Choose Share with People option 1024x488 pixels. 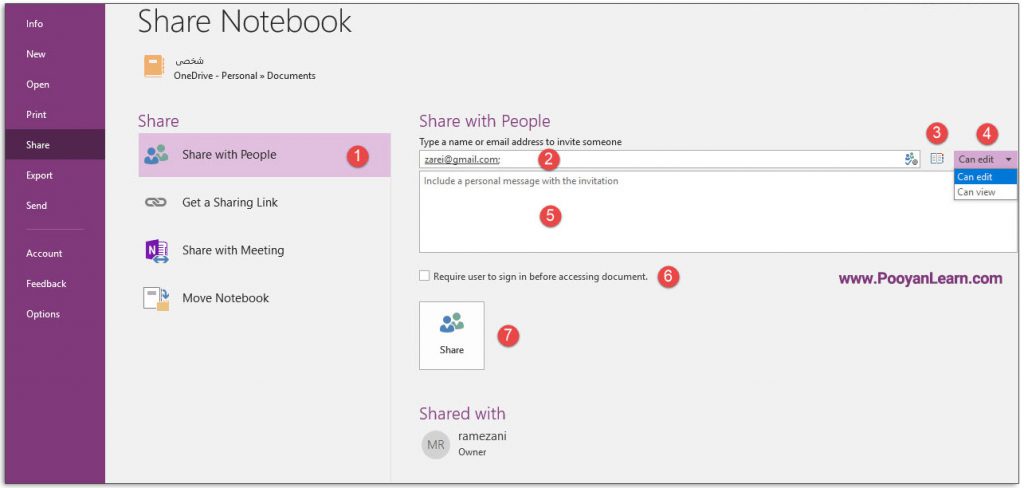tap(264, 155)
